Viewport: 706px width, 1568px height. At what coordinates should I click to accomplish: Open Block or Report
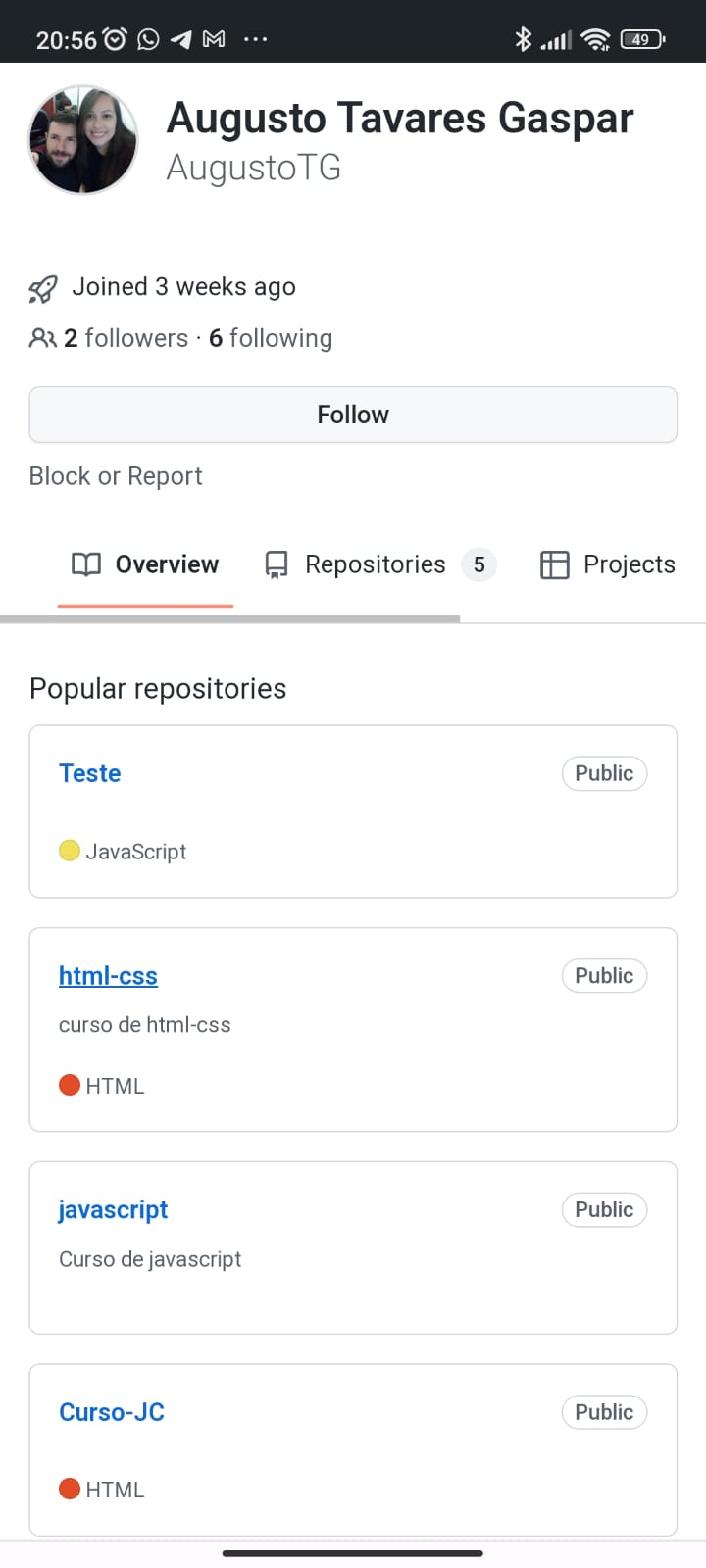pos(116,476)
